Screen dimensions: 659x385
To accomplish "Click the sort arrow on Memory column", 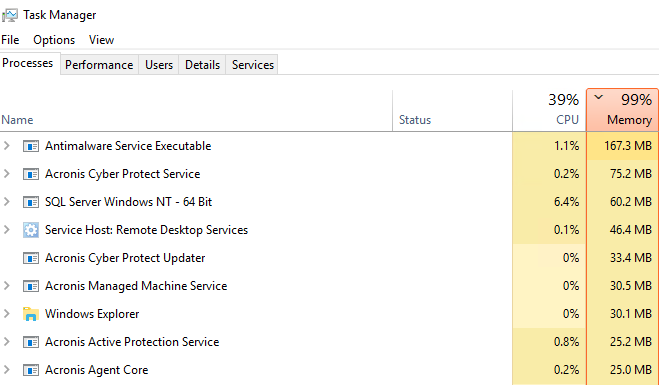I will [599, 98].
